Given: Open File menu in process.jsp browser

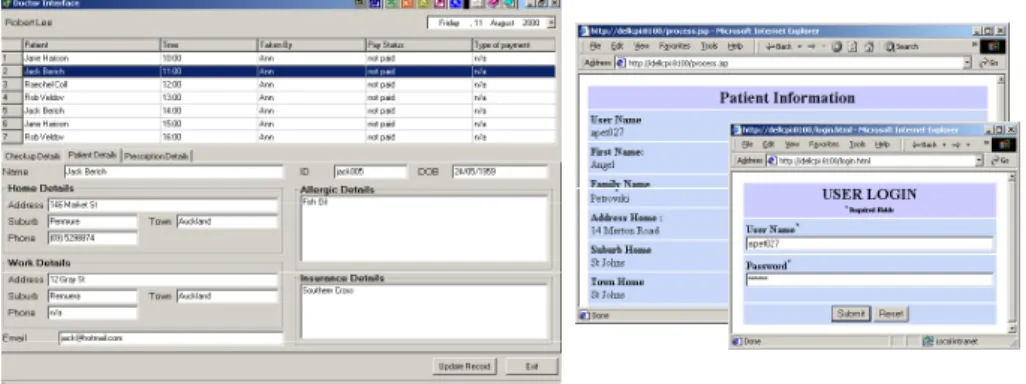Looking at the screenshot, I should (595, 46).
